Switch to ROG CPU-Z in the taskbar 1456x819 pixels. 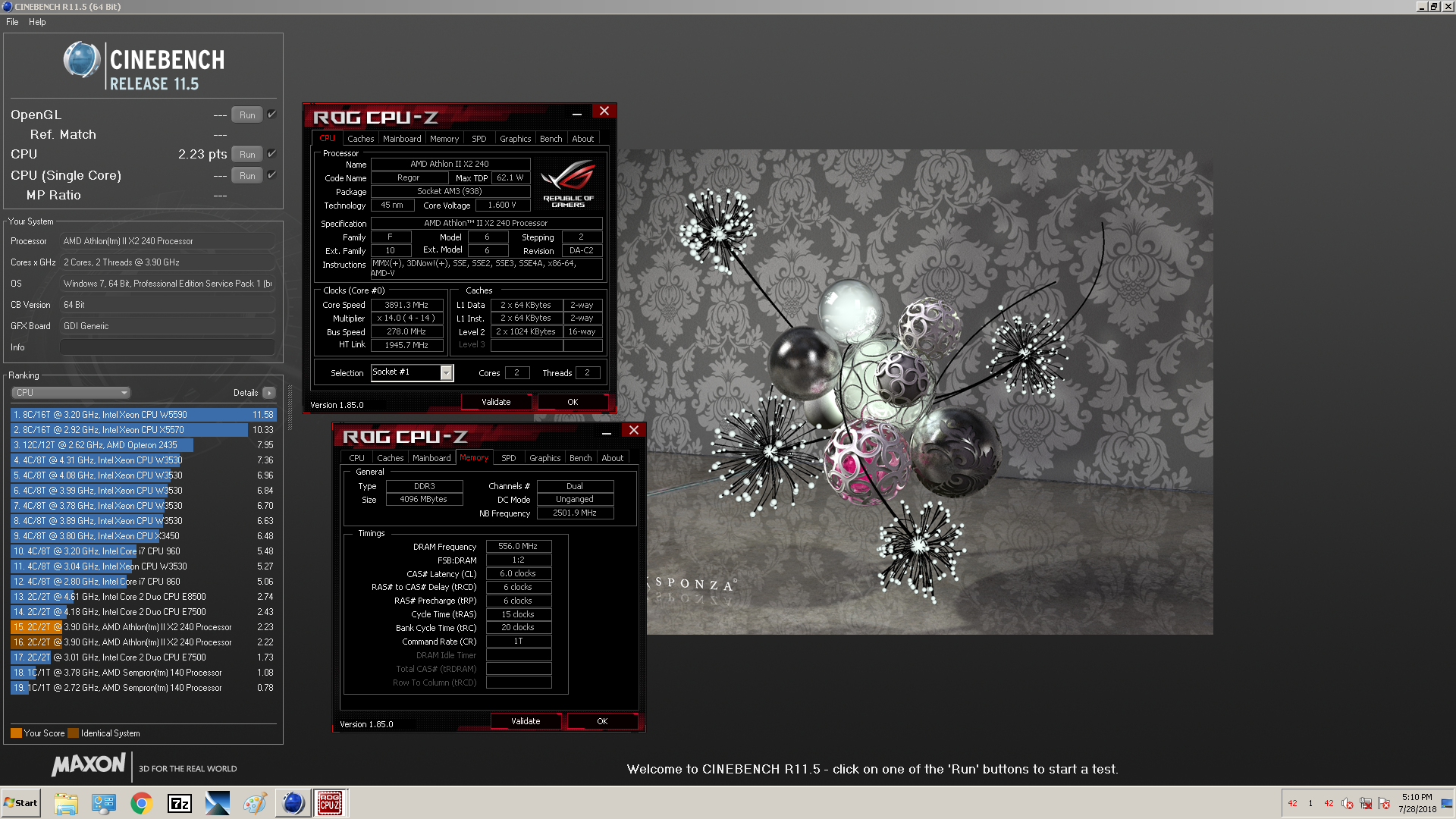tap(330, 803)
